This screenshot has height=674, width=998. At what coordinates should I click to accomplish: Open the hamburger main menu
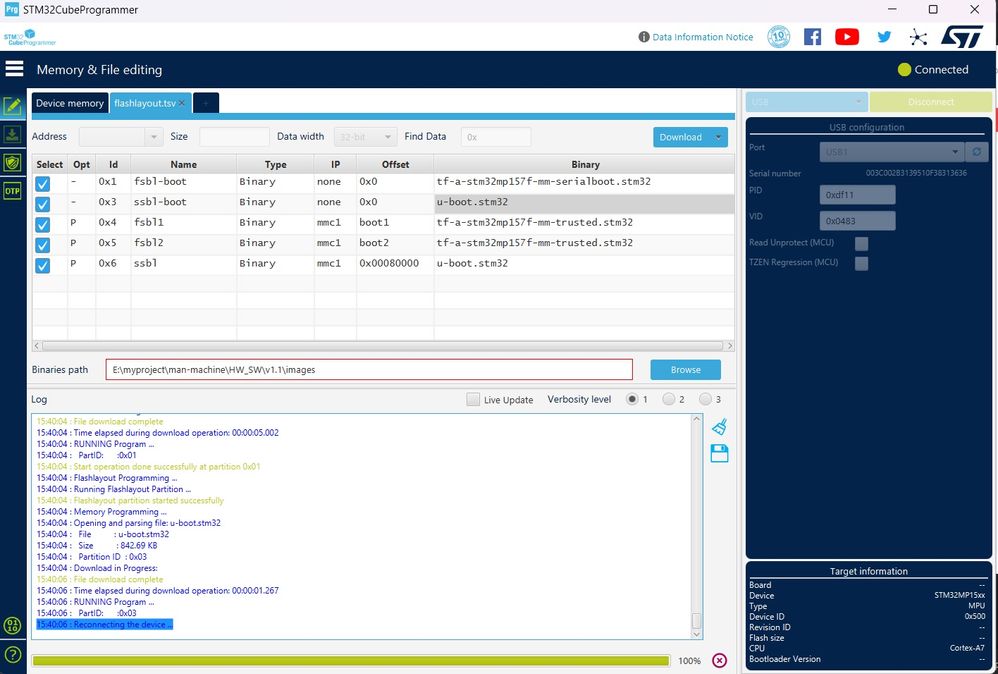pos(14,69)
